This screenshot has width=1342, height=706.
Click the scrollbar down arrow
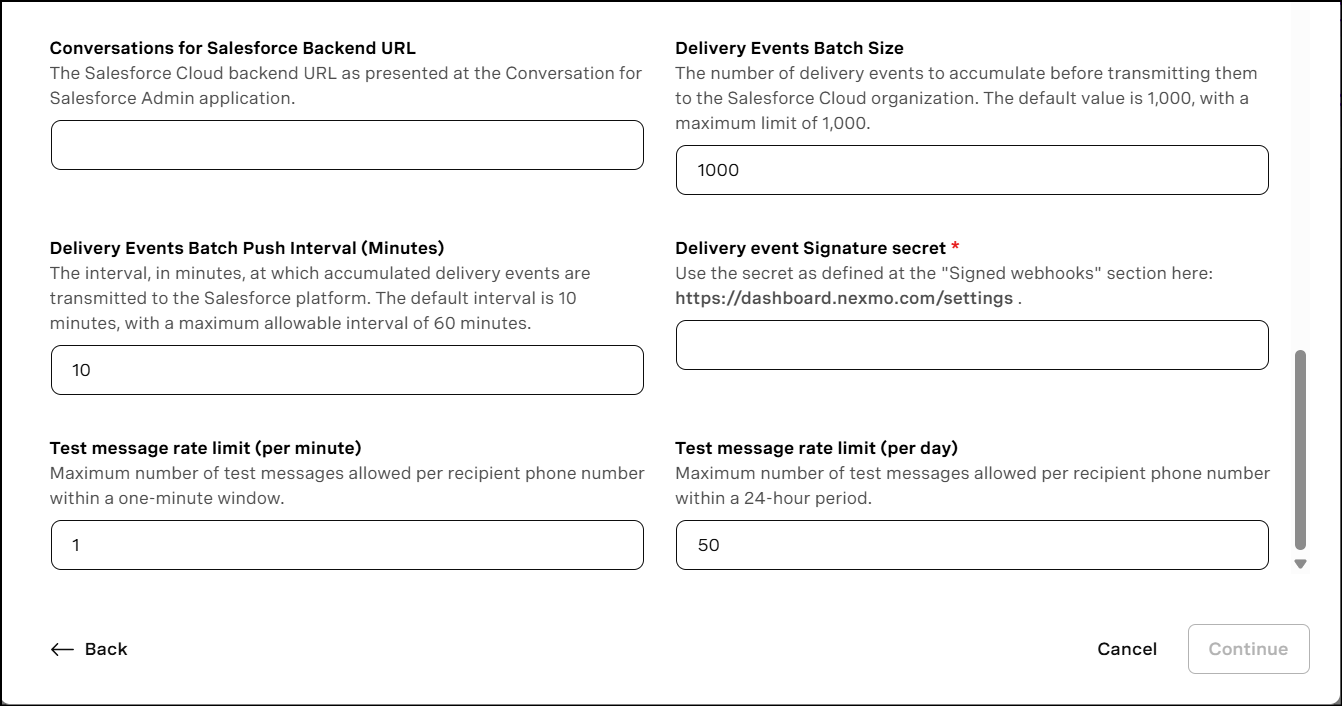point(1300,564)
